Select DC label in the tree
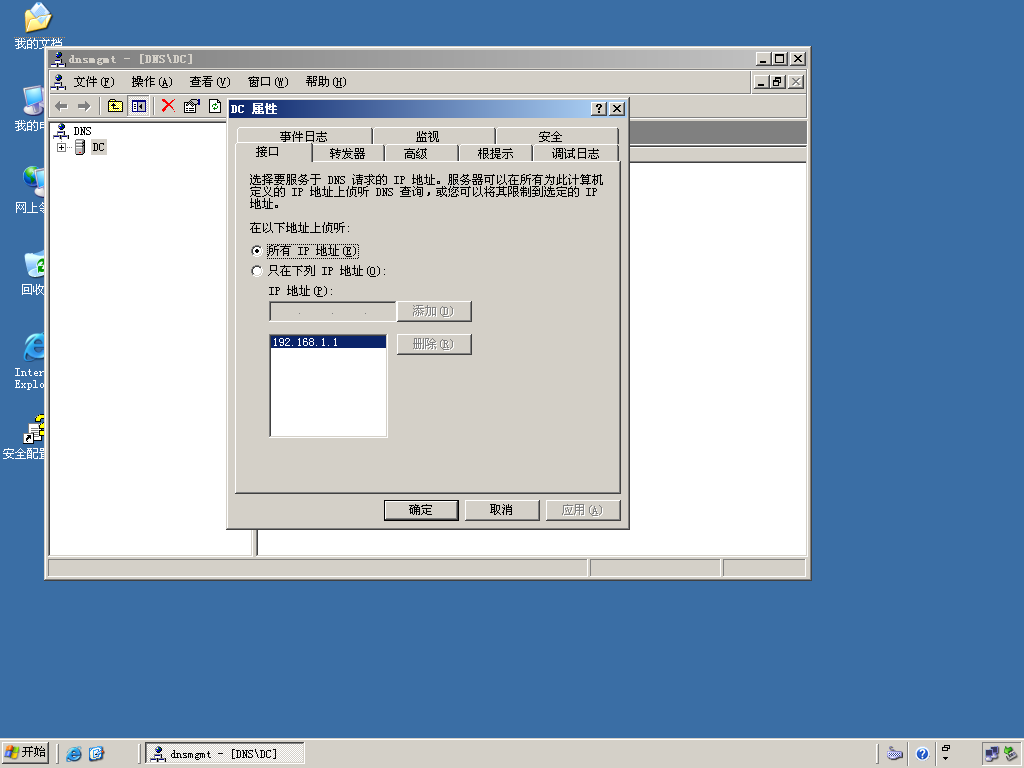The height and width of the screenshot is (768, 1024). click(99, 148)
